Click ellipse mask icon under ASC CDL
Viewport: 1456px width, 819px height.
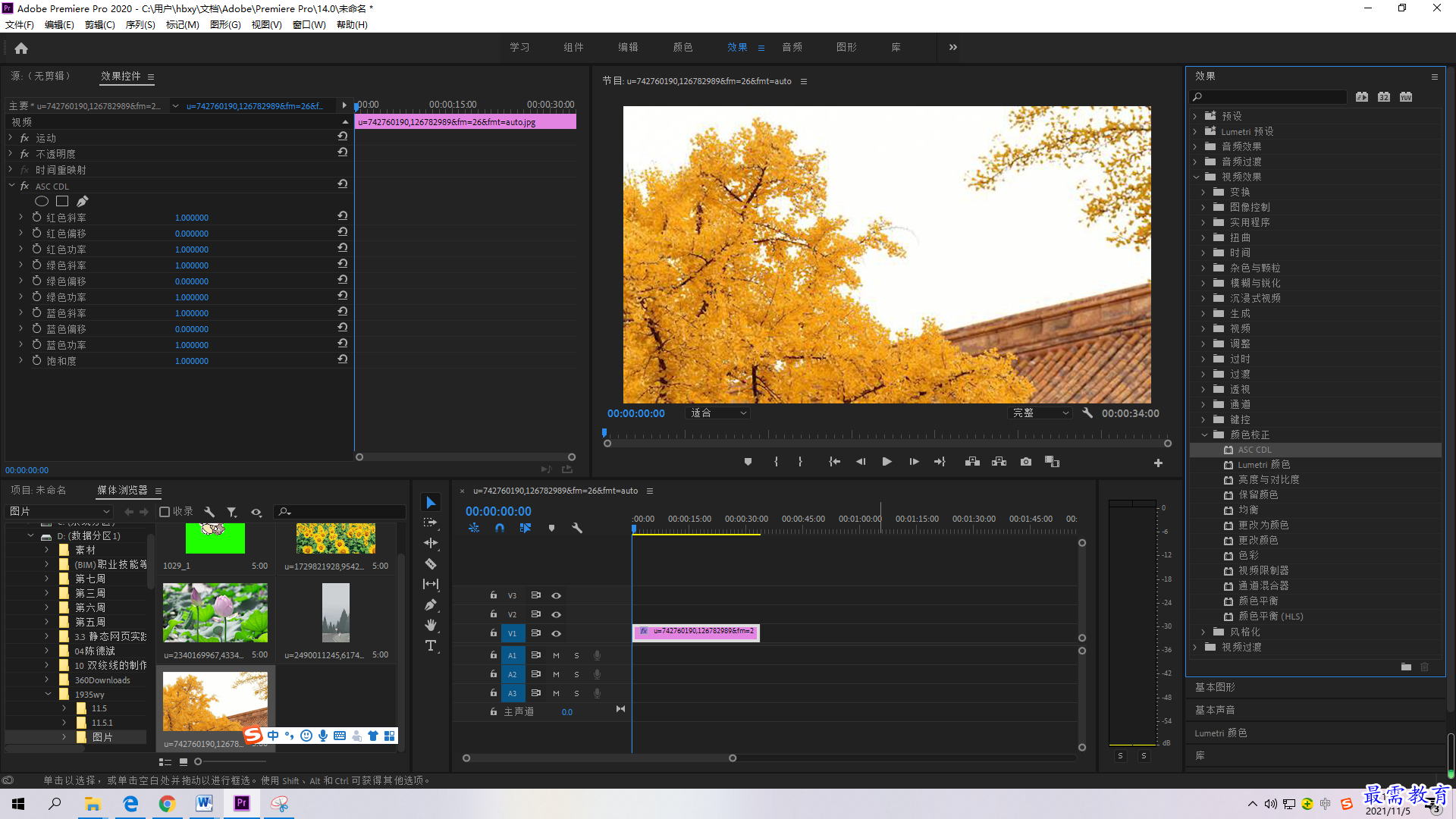[42, 201]
